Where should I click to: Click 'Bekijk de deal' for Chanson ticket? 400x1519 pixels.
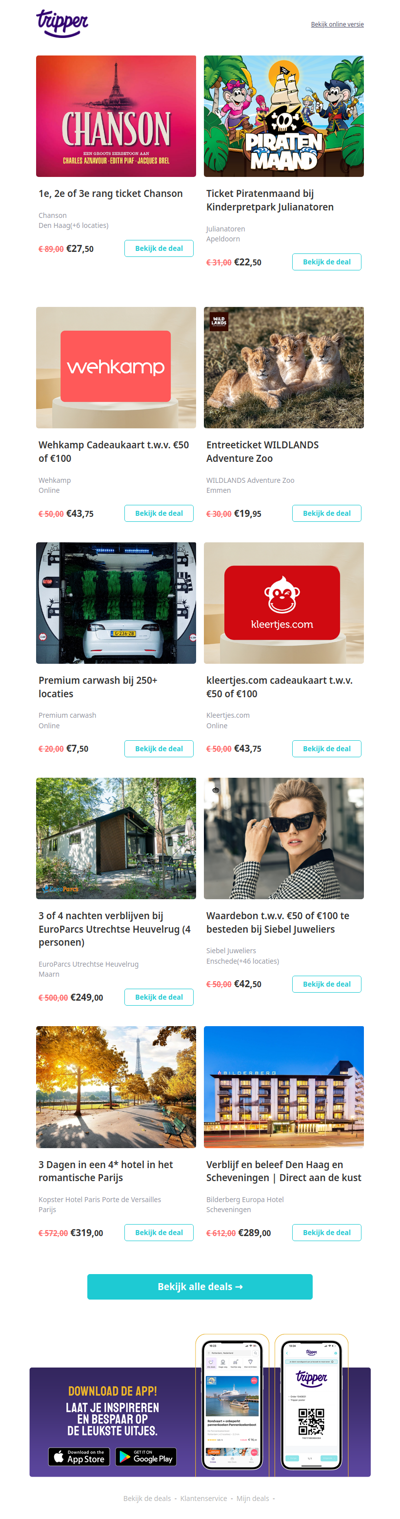coord(159,248)
